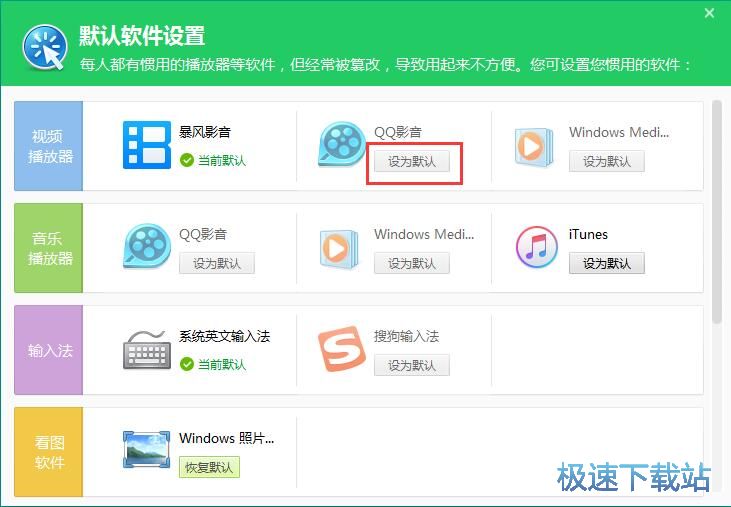Click the green check next to 系统英文输入法's 当前默认
The height and width of the screenshot is (507, 731).
[186, 364]
